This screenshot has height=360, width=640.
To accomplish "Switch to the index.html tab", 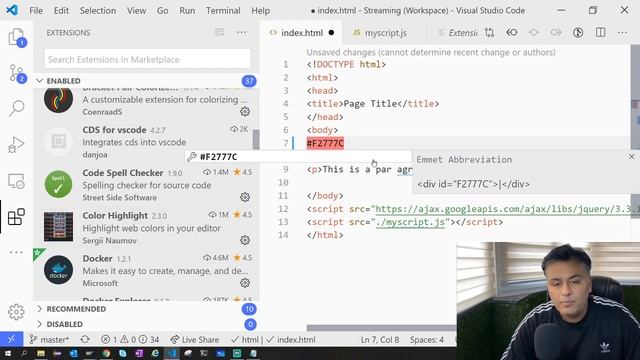I will coord(301,33).
